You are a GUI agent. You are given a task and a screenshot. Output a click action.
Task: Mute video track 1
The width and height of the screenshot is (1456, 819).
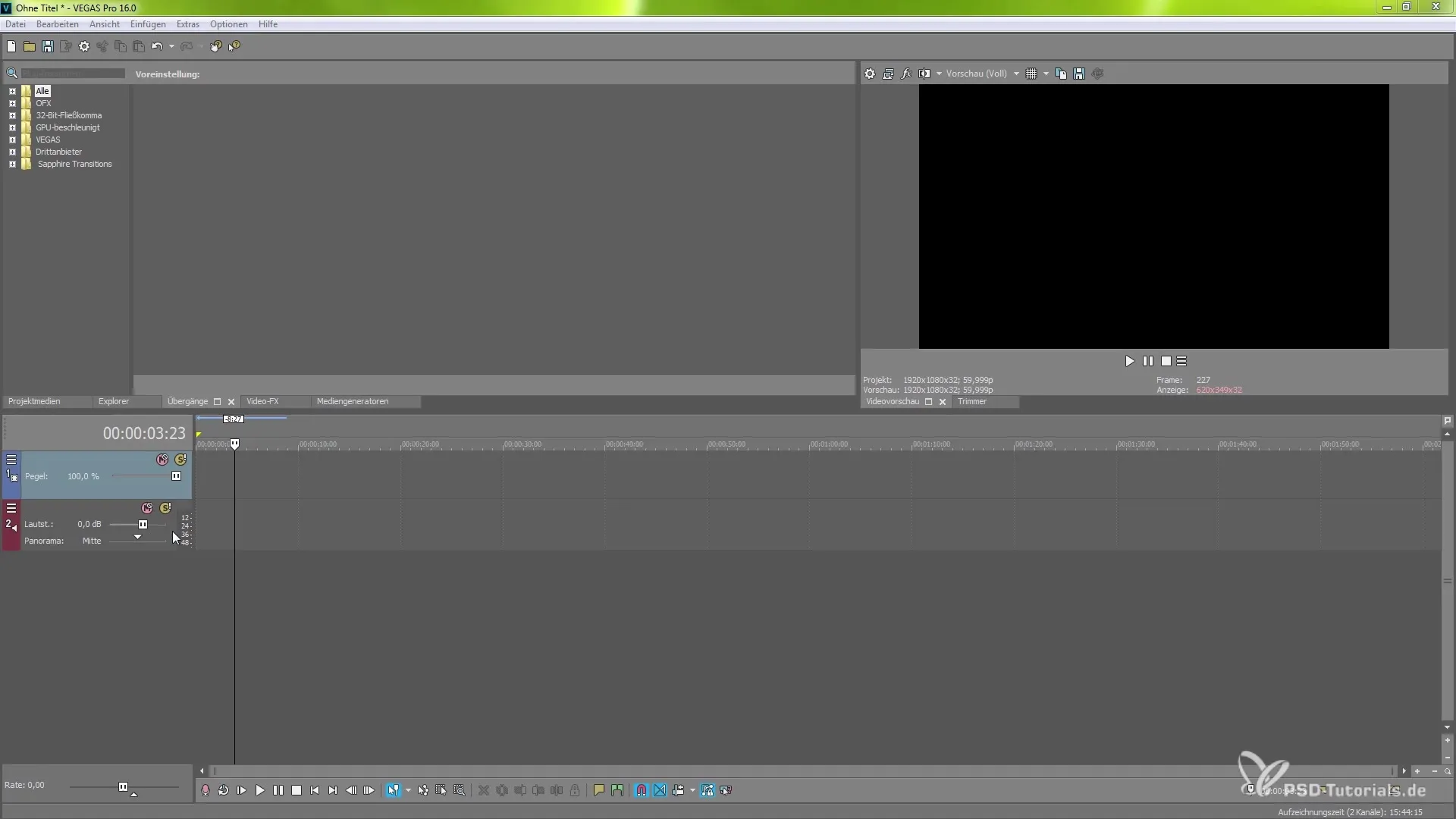[x=162, y=460]
